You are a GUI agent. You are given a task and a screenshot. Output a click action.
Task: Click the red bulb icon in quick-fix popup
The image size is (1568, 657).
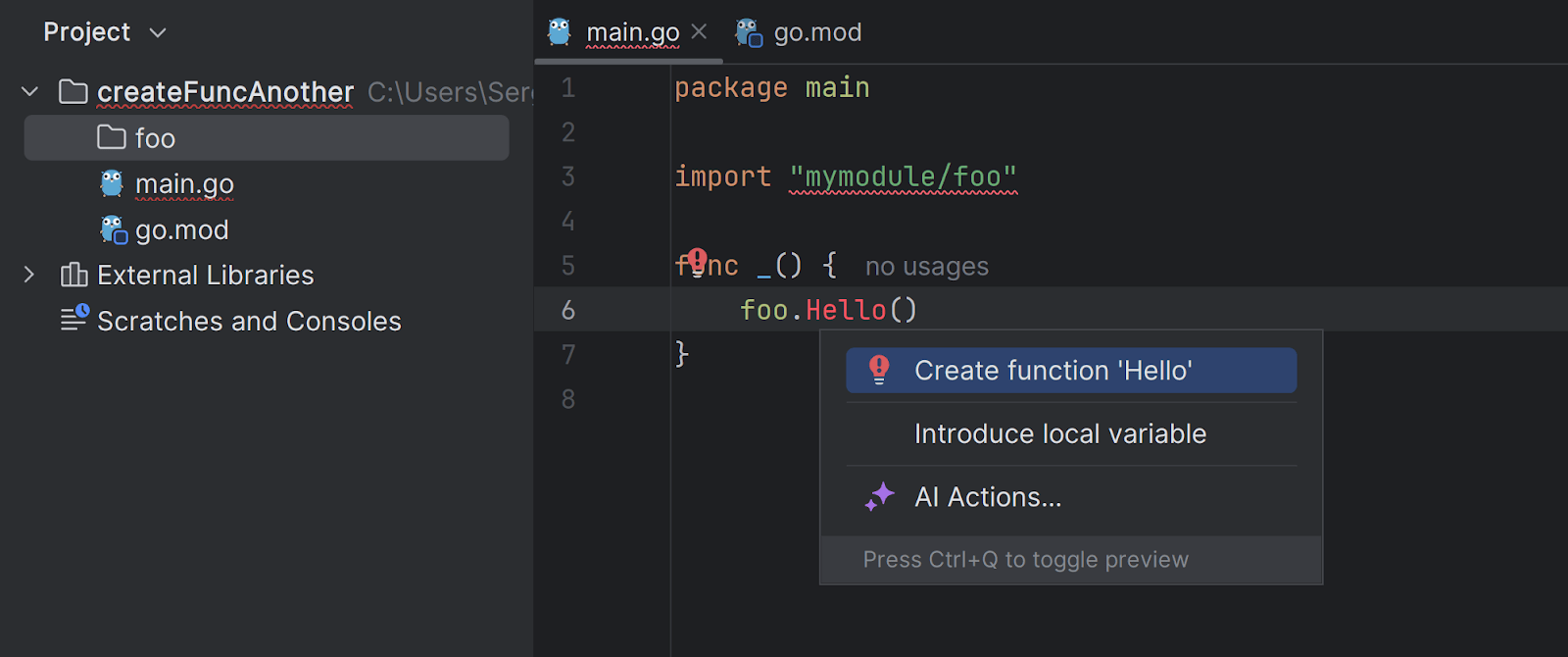pos(879,370)
